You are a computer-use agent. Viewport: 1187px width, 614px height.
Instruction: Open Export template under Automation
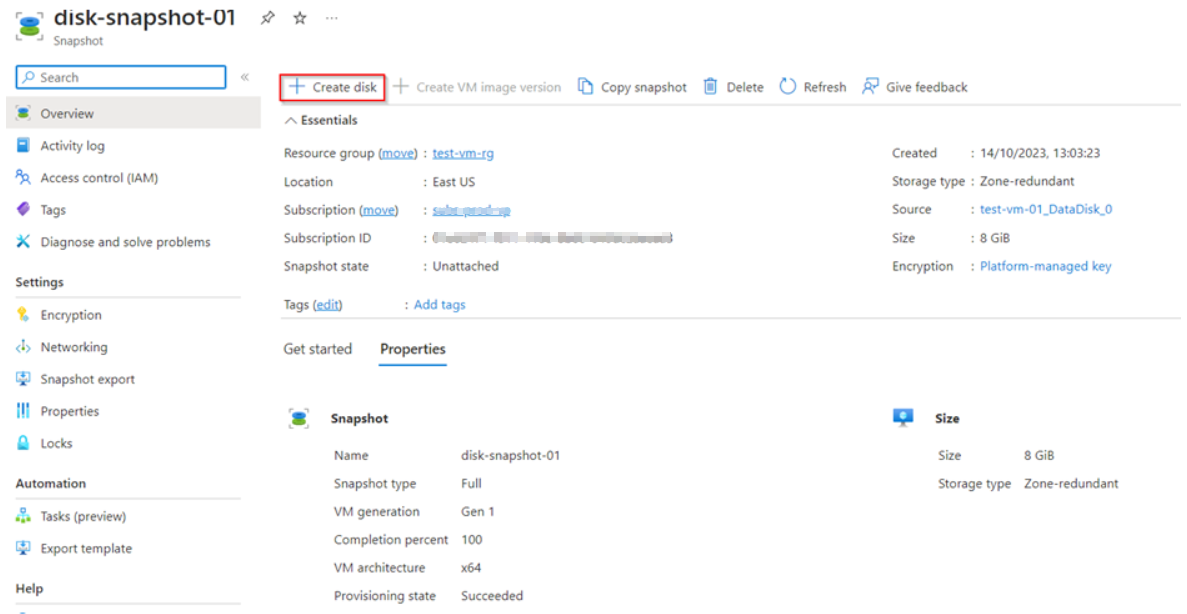coord(86,548)
